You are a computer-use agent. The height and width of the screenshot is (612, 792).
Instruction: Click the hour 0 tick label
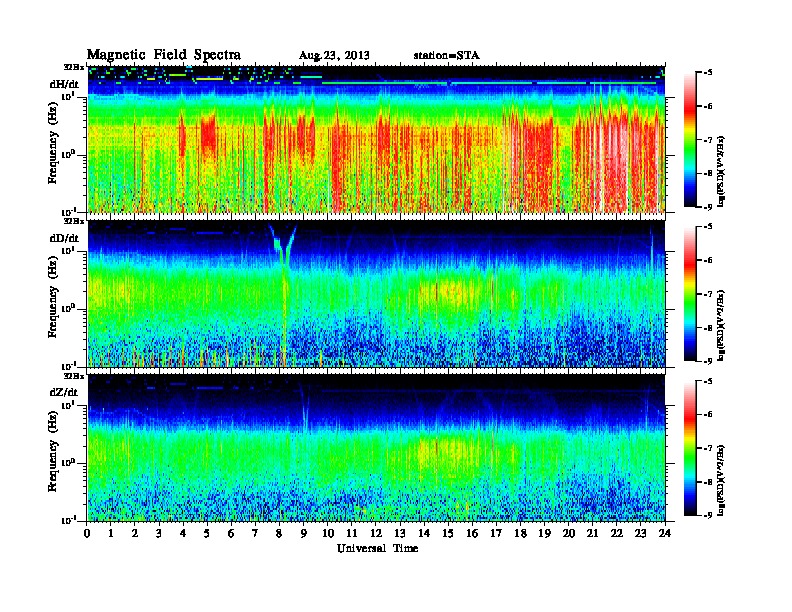[87, 533]
